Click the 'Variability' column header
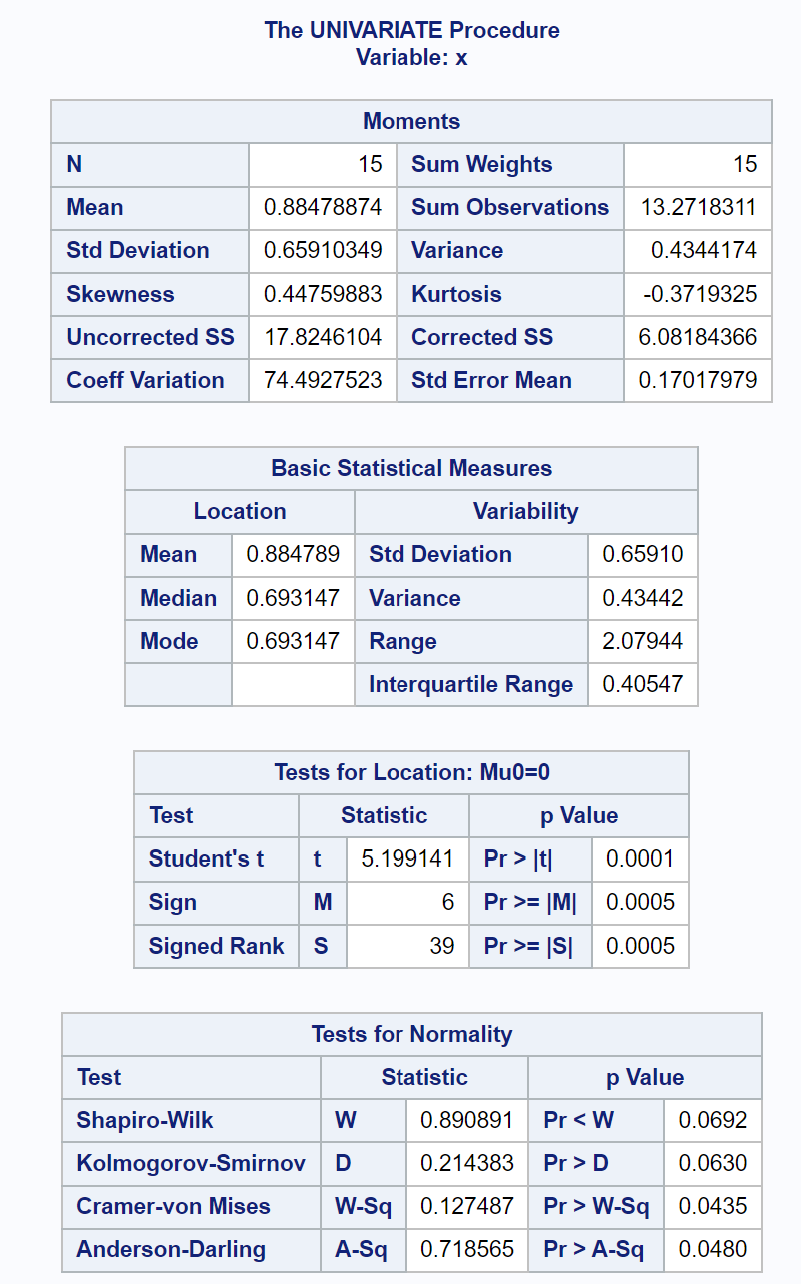Screen dimensions: 801x1284 pyautogui.click(x=526, y=512)
